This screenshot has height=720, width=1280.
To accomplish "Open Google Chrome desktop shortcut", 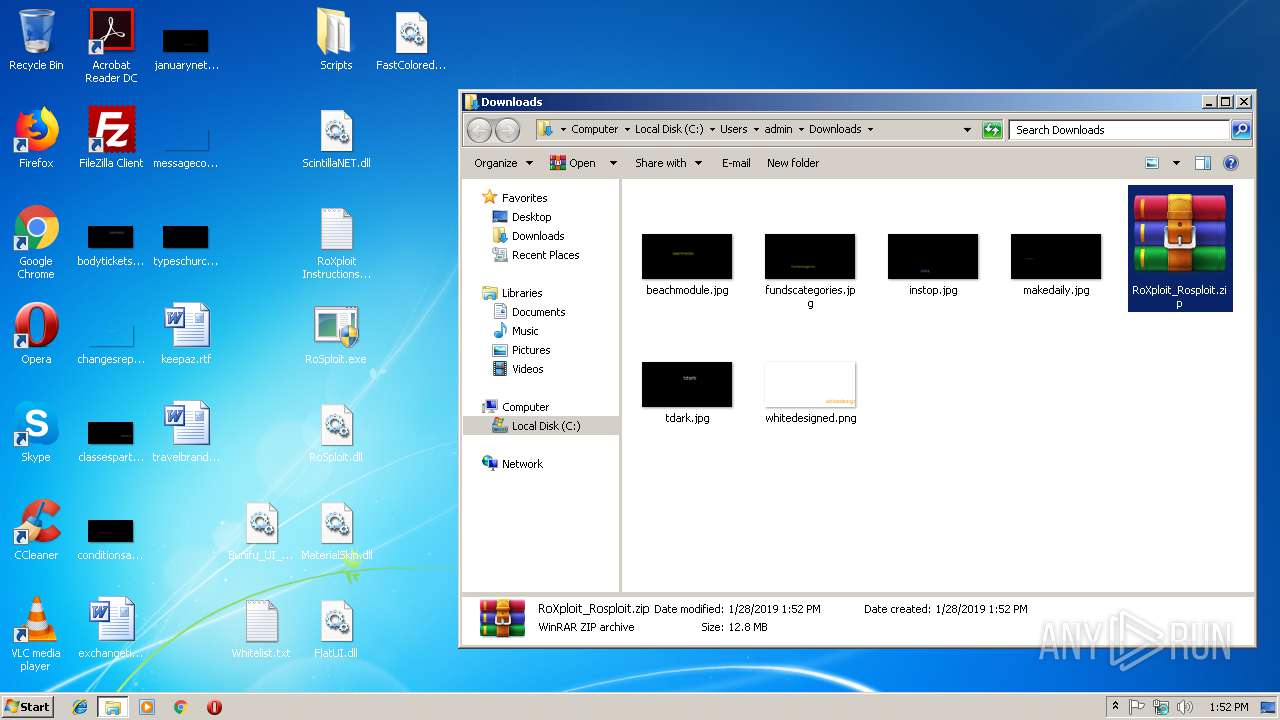I will (x=36, y=242).
